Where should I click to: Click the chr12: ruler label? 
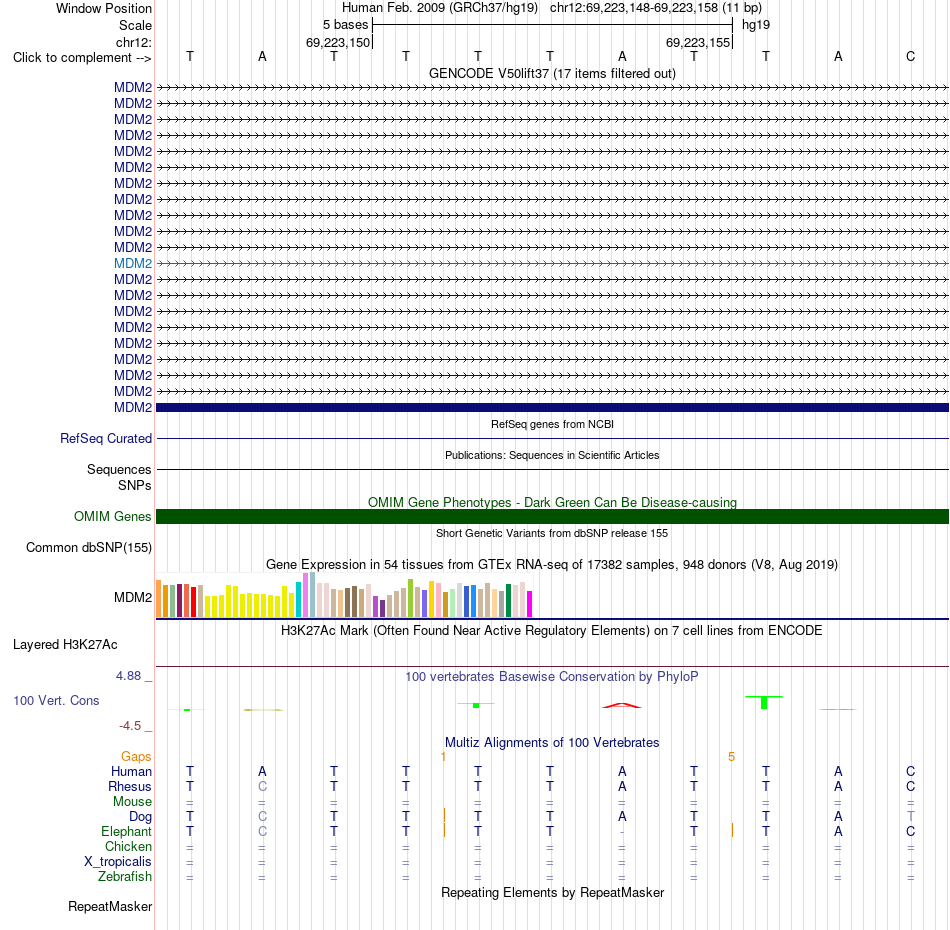[134, 42]
